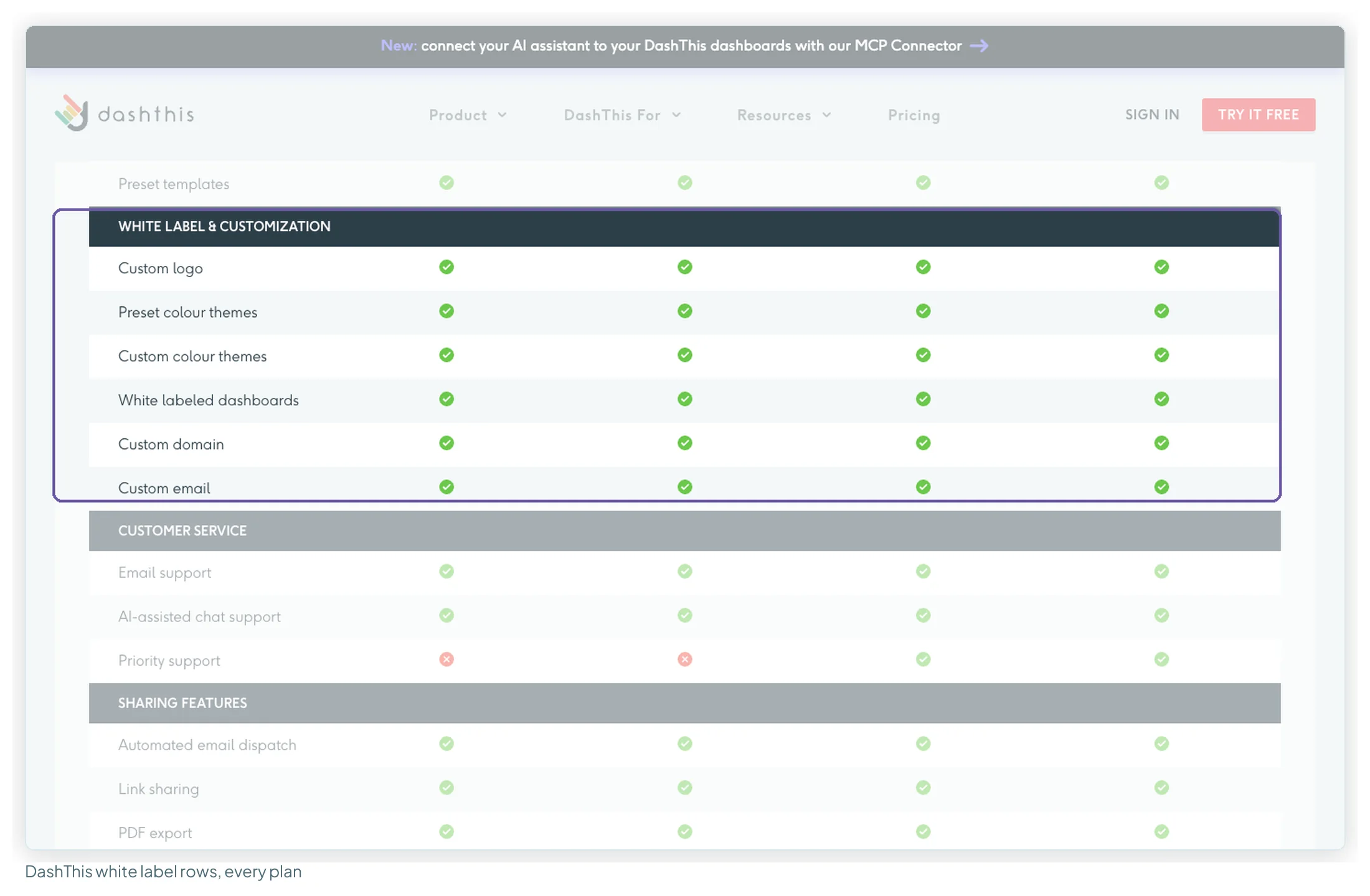
Task: Open the Resources nav item
Action: pos(774,115)
